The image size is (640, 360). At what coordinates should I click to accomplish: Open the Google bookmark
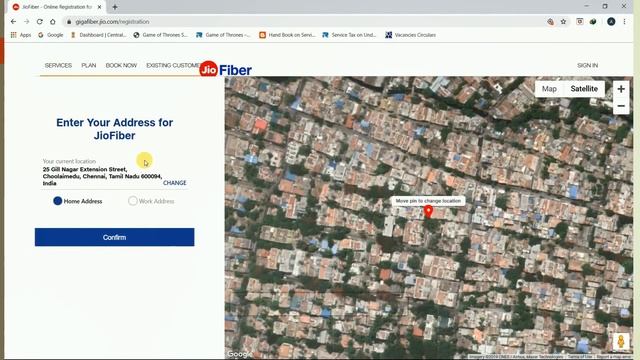[51, 35]
